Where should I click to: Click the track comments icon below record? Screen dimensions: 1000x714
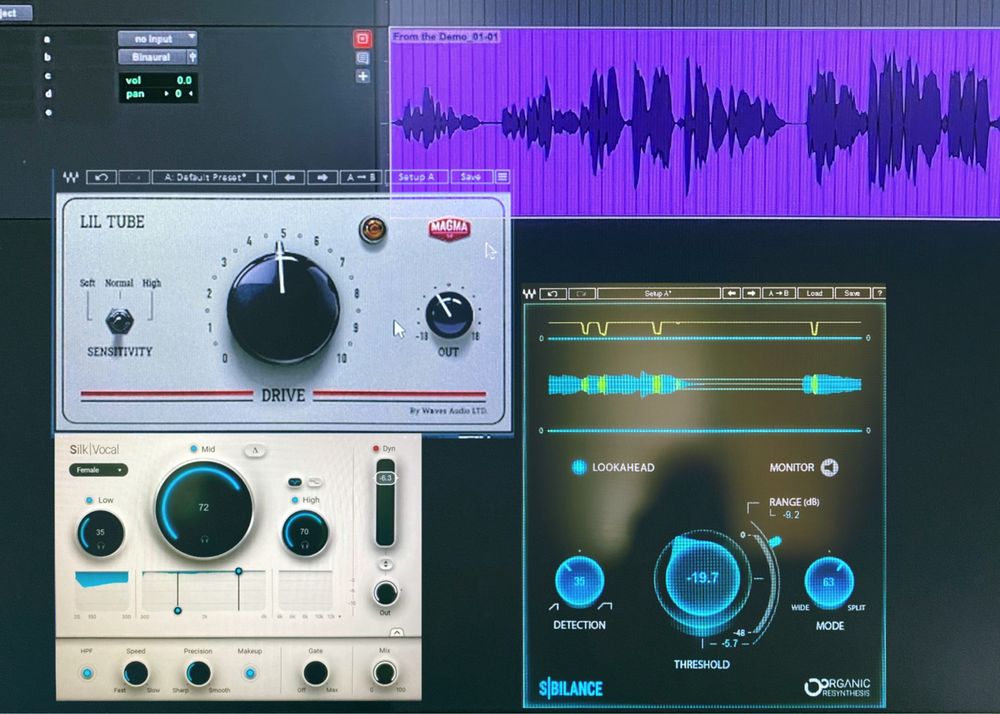pyautogui.click(x=362, y=58)
